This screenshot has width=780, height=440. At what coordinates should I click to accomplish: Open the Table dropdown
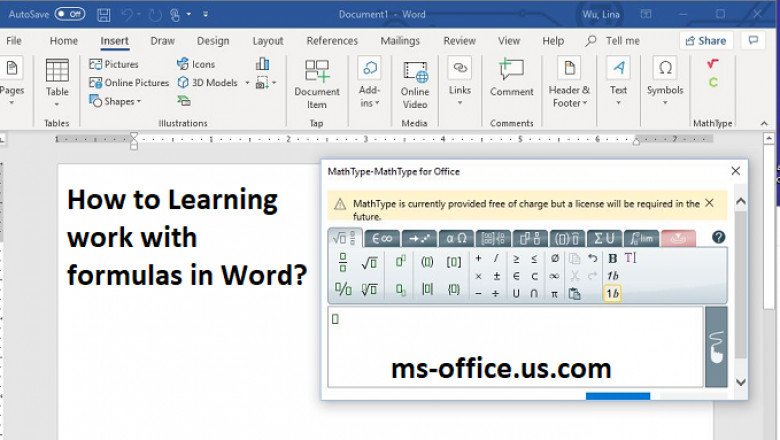(x=57, y=83)
